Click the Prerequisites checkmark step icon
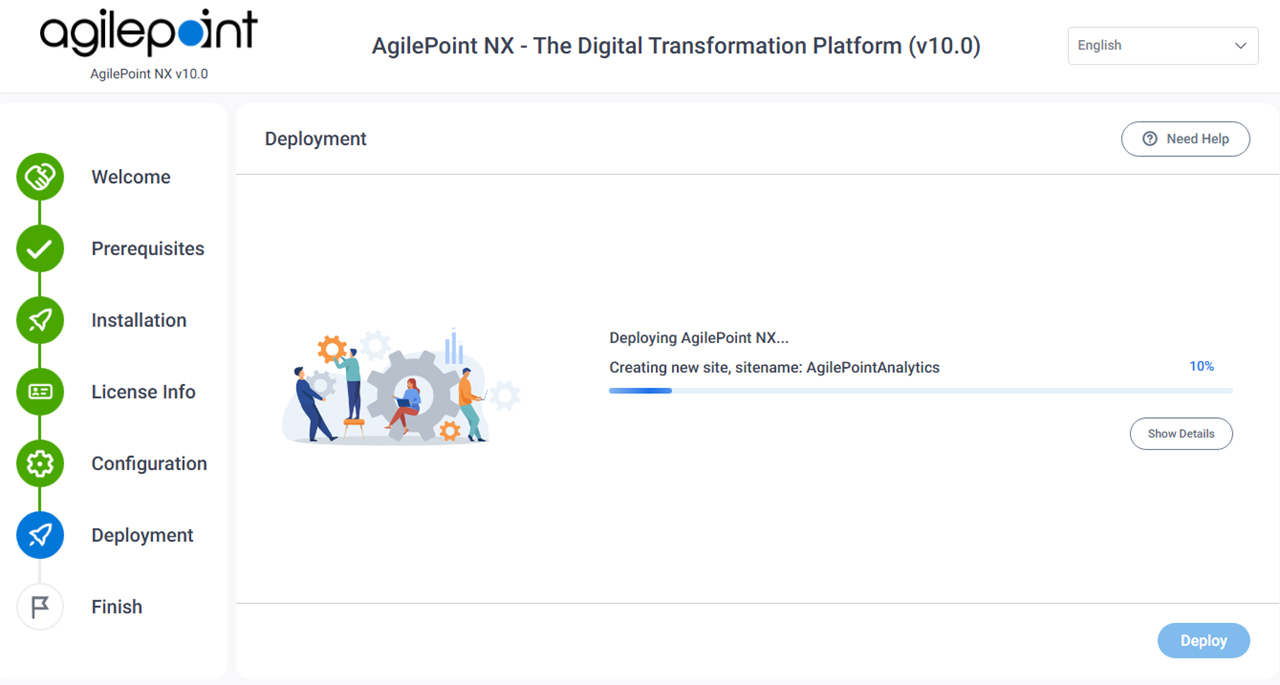This screenshot has width=1280, height=685. point(40,249)
